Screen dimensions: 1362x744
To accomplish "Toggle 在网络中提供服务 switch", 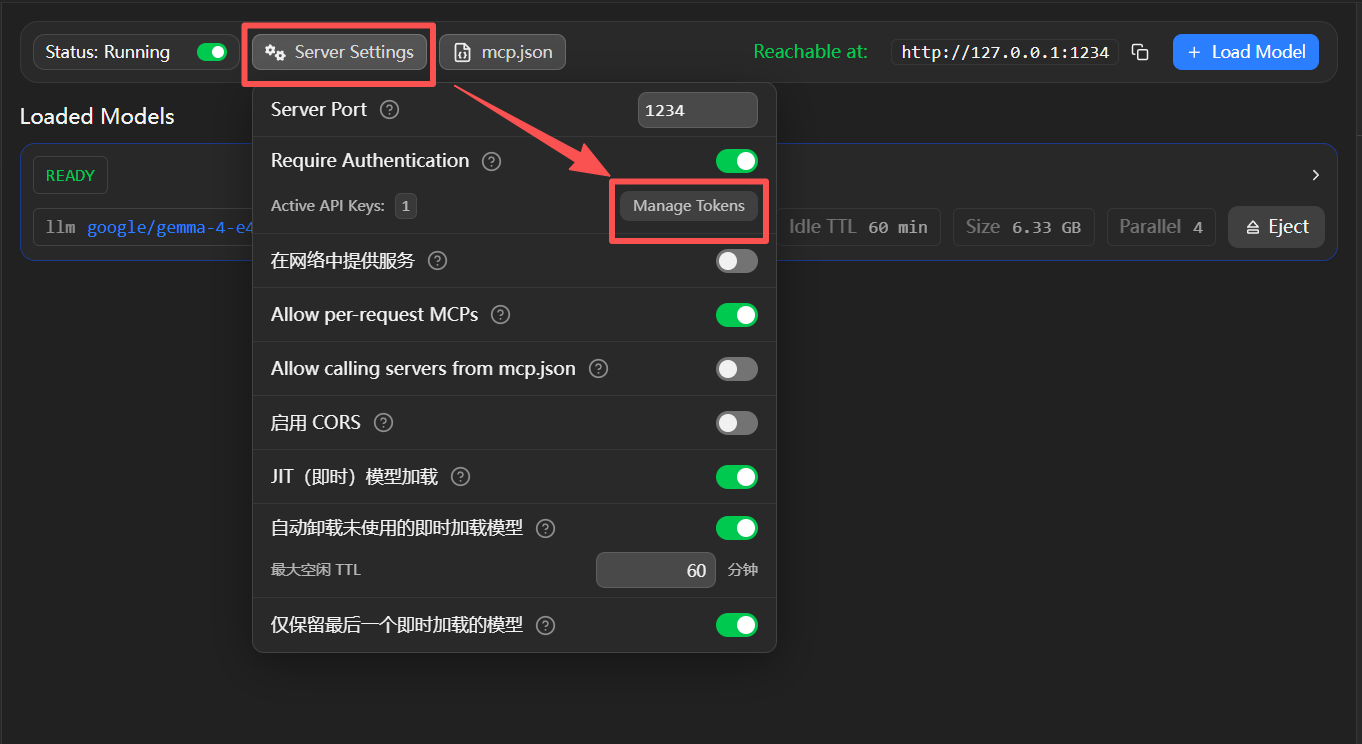I will [737, 261].
